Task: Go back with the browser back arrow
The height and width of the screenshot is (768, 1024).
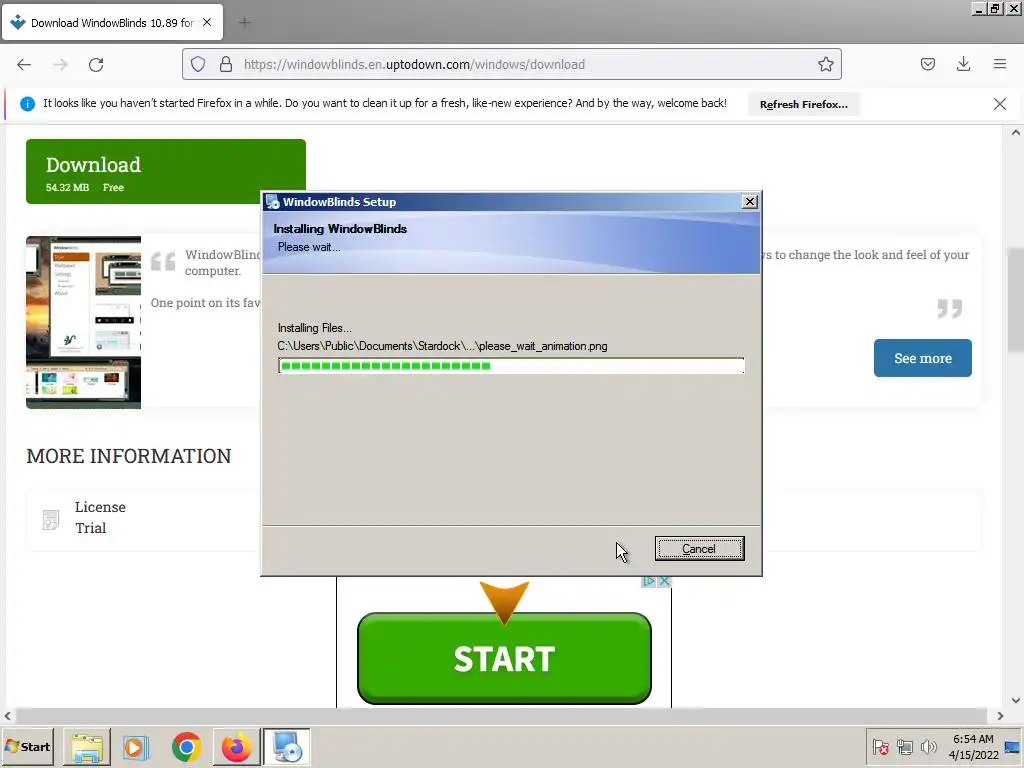Action: pyautogui.click(x=24, y=65)
